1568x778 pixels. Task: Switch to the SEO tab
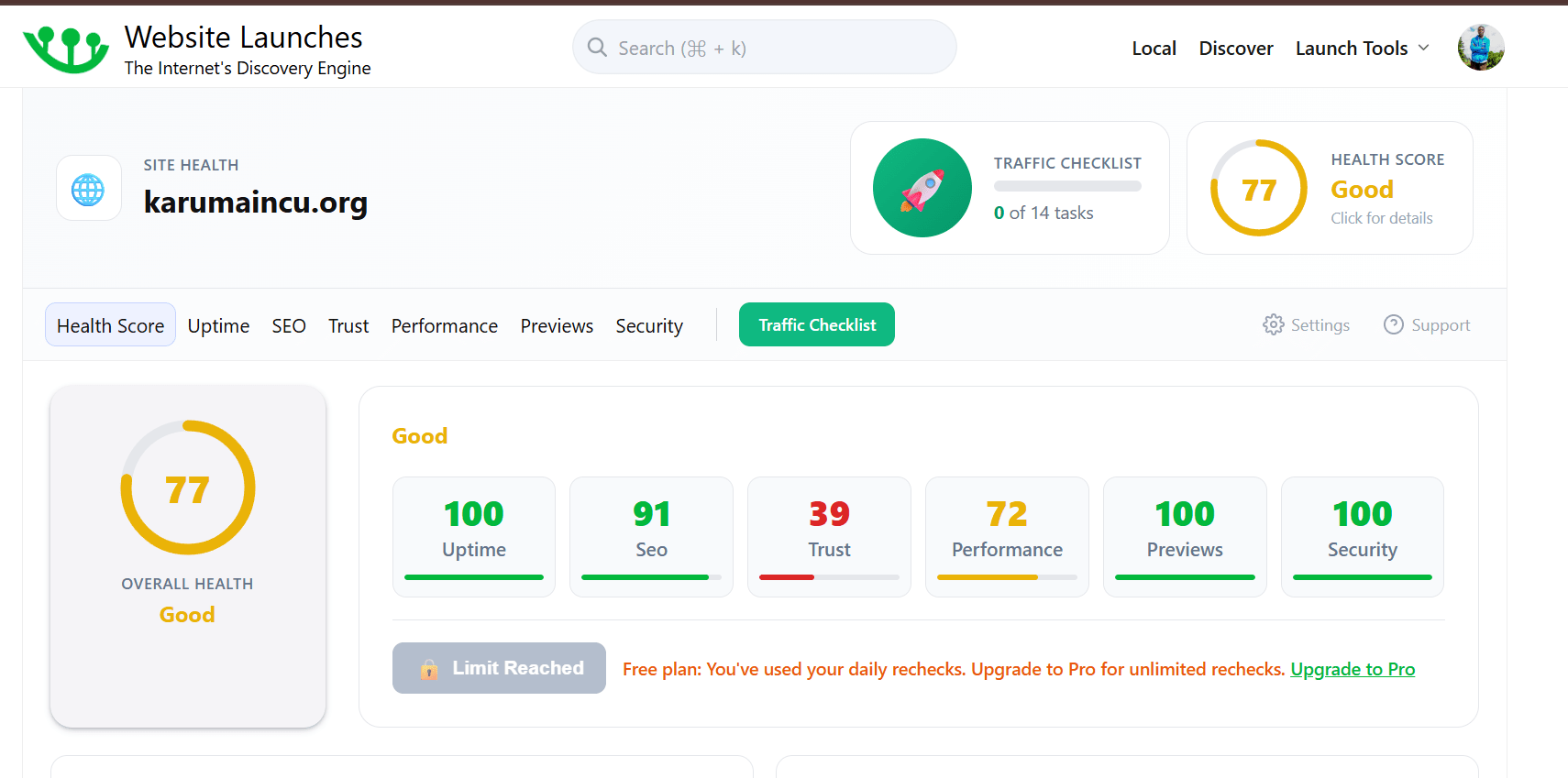289,325
